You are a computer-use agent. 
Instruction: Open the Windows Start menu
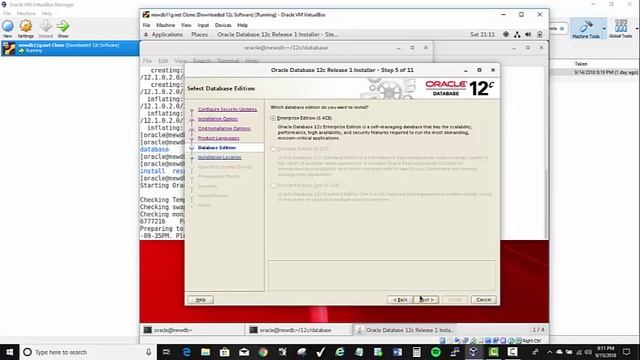click(x=9, y=352)
